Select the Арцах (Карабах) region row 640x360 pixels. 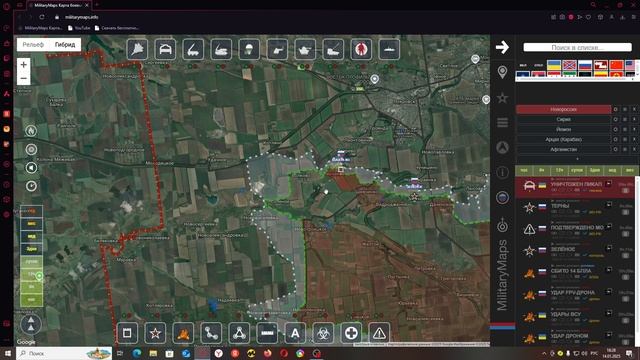(x=563, y=139)
